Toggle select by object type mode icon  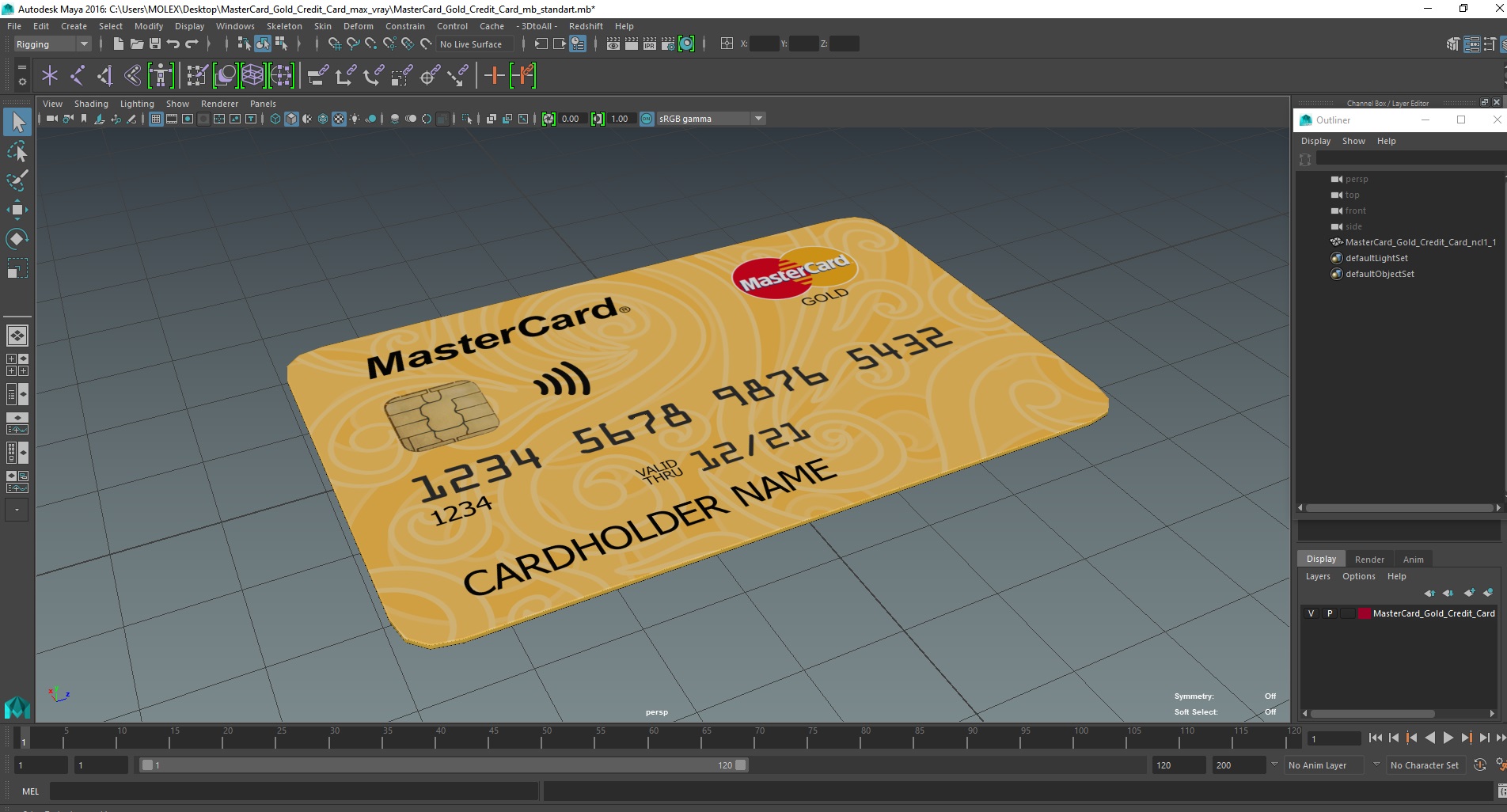click(263, 44)
